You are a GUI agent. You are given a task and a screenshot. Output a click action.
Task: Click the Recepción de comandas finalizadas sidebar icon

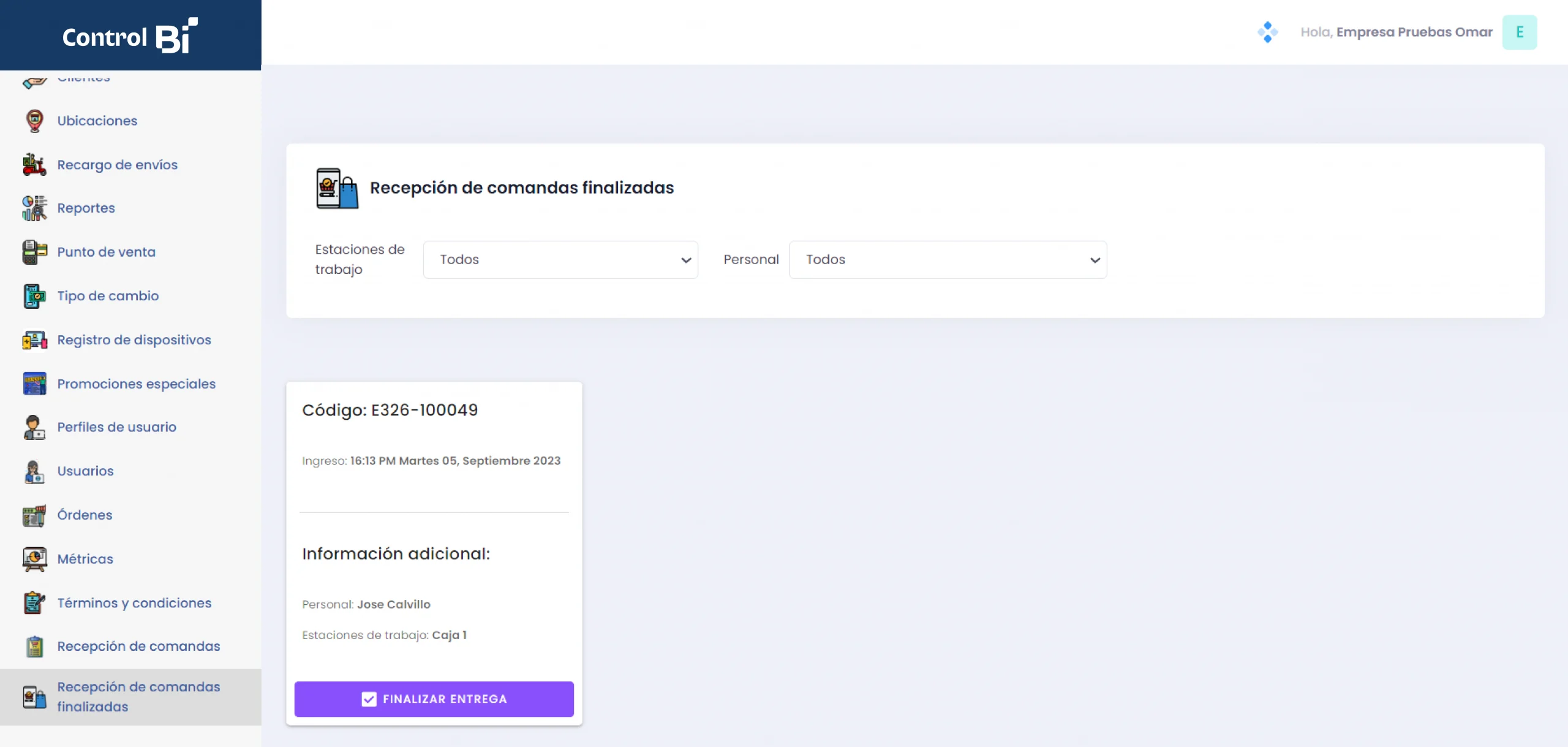coord(34,697)
